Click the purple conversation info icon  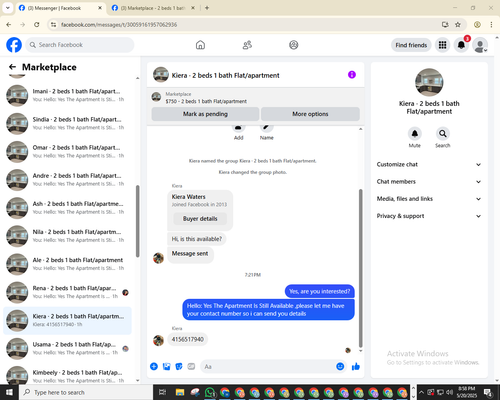[x=352, y=75]
